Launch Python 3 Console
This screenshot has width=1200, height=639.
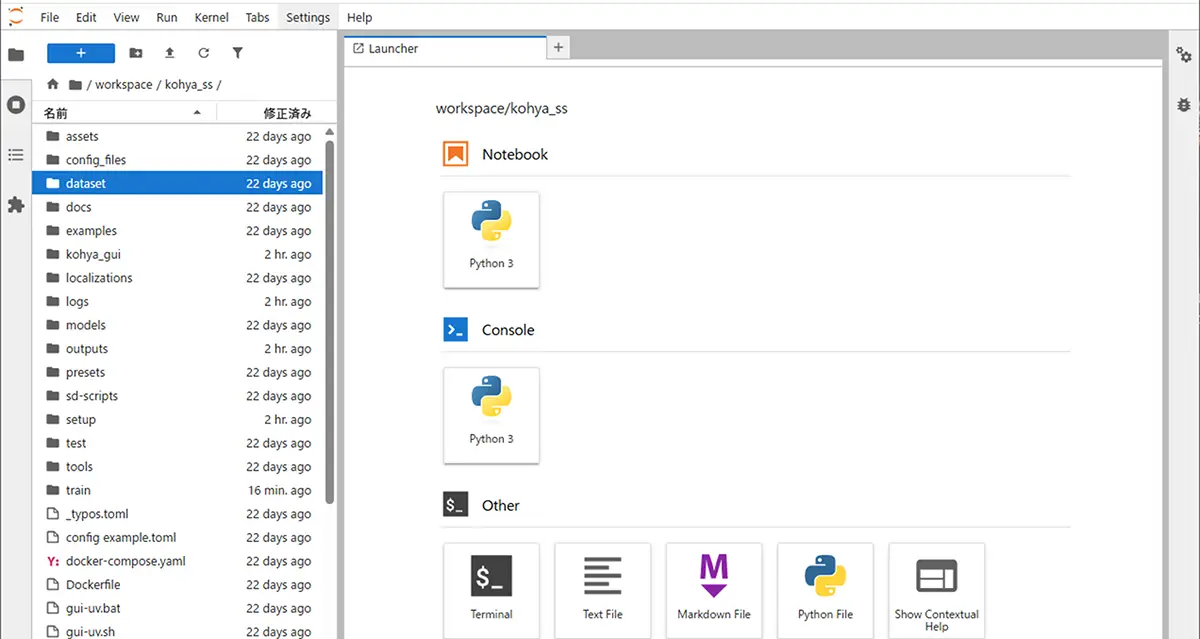click(491, 415)
